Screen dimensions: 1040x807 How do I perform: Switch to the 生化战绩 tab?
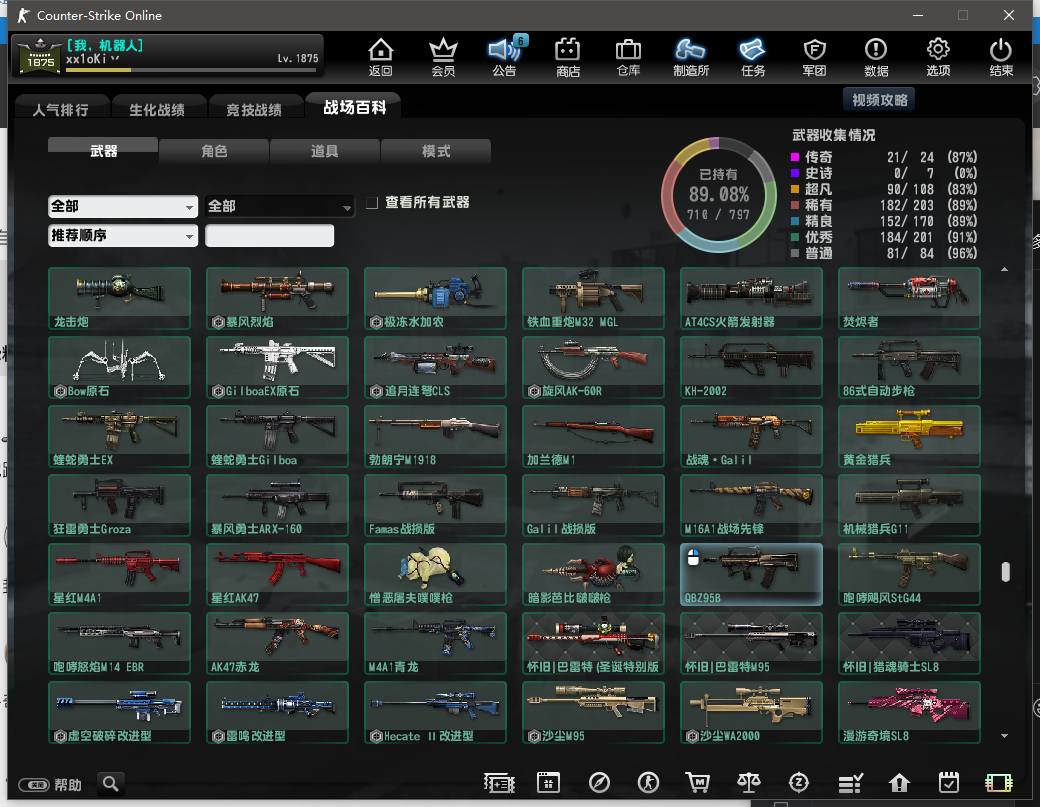pyautogui.click(x=157, y=109)
